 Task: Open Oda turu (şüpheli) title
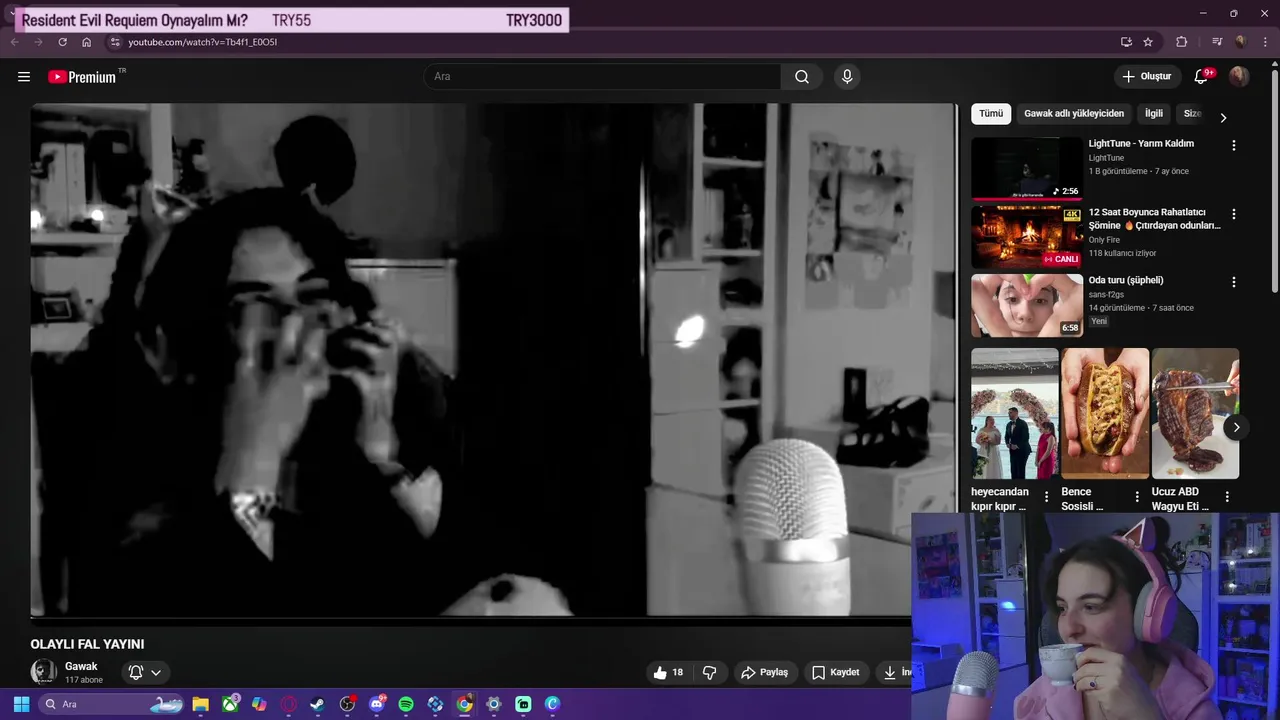tap(1126, 281)
